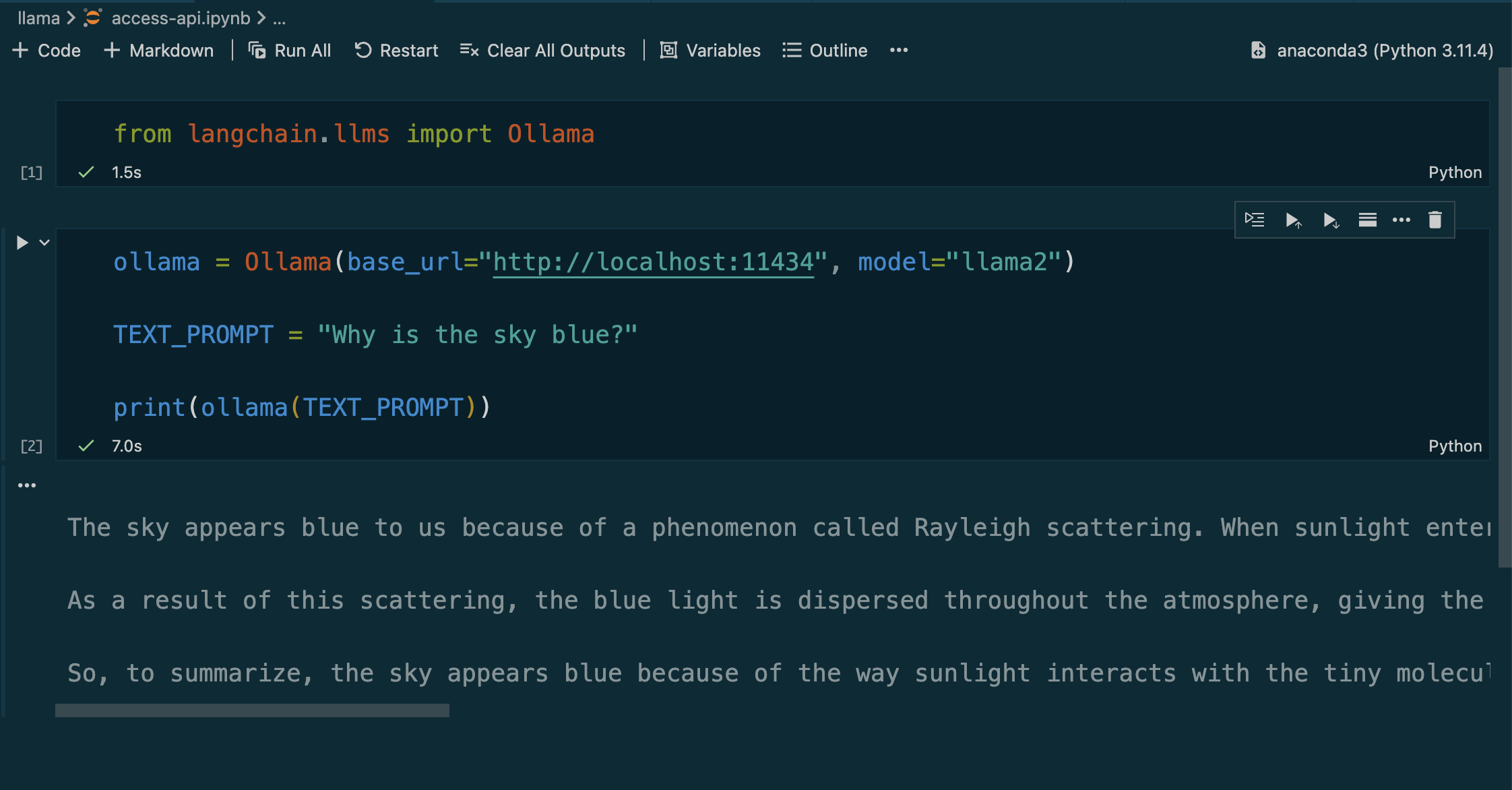This screenshot has height=790, width=1512.
Task: Click Run by Line icon in cell toolbar
Action: click(1255, 220)
